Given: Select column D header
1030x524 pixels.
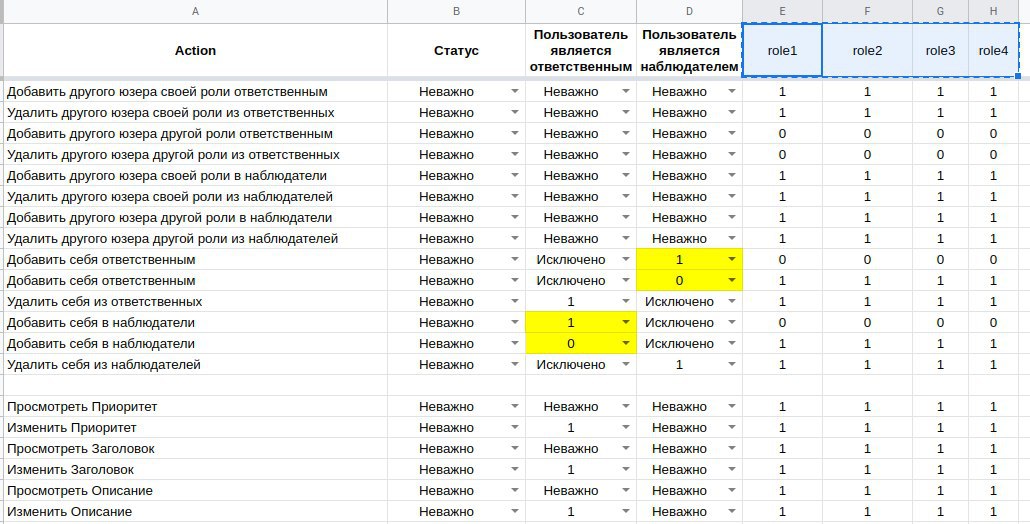Looking at the screenshot, I should 689,11.
